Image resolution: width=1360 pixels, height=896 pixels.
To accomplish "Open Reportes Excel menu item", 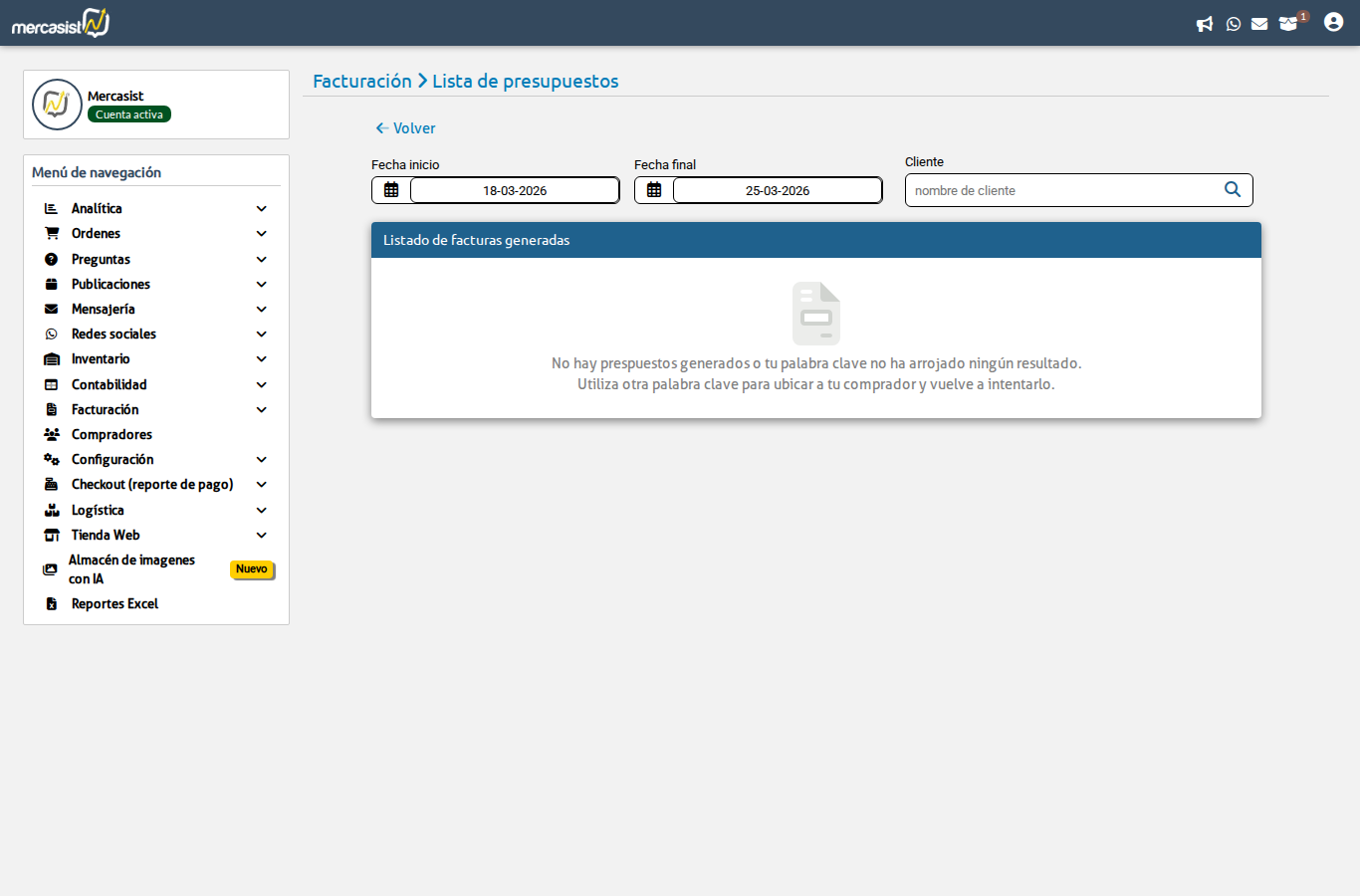I will click(114, 604).
